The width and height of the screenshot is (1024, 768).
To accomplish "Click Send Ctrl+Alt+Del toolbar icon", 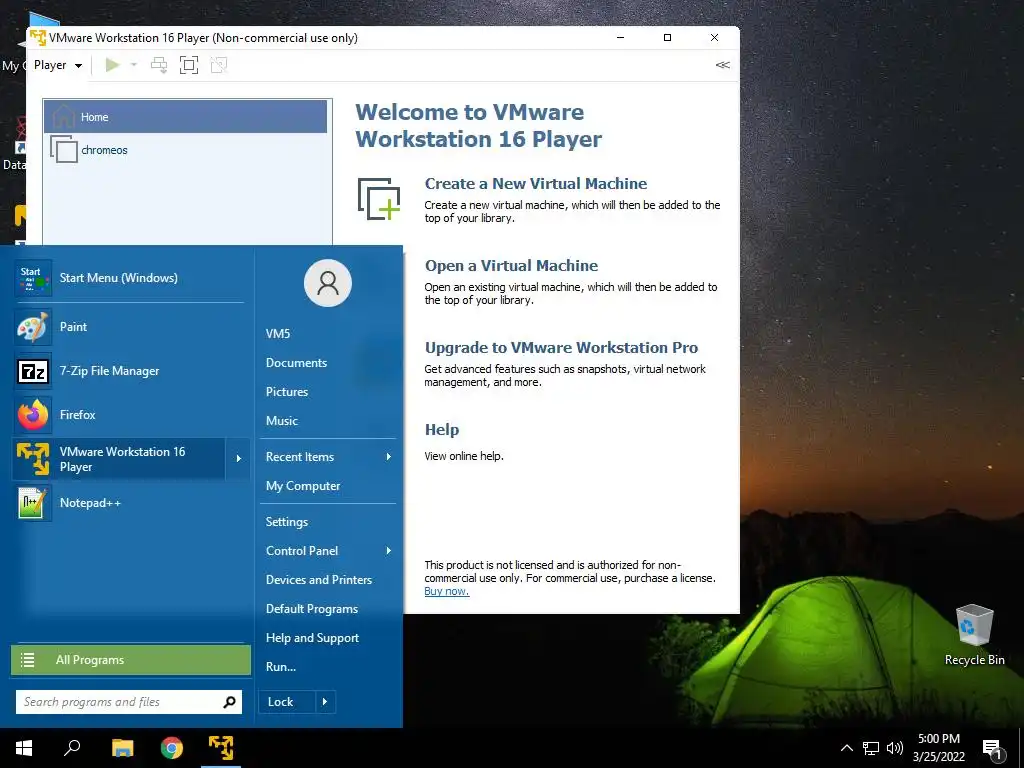I will pos(159,65).
